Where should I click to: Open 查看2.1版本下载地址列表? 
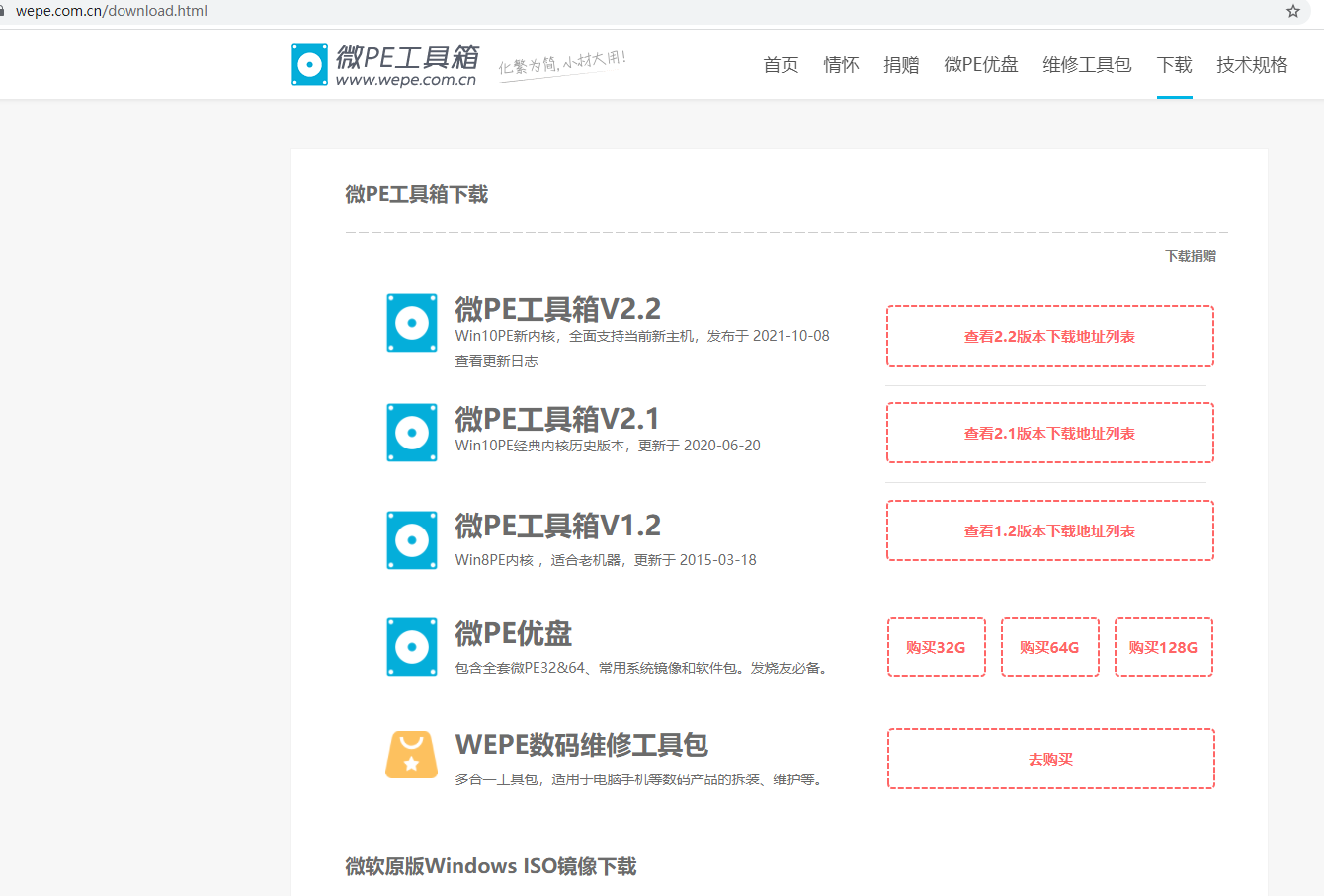pos(1050,433)
